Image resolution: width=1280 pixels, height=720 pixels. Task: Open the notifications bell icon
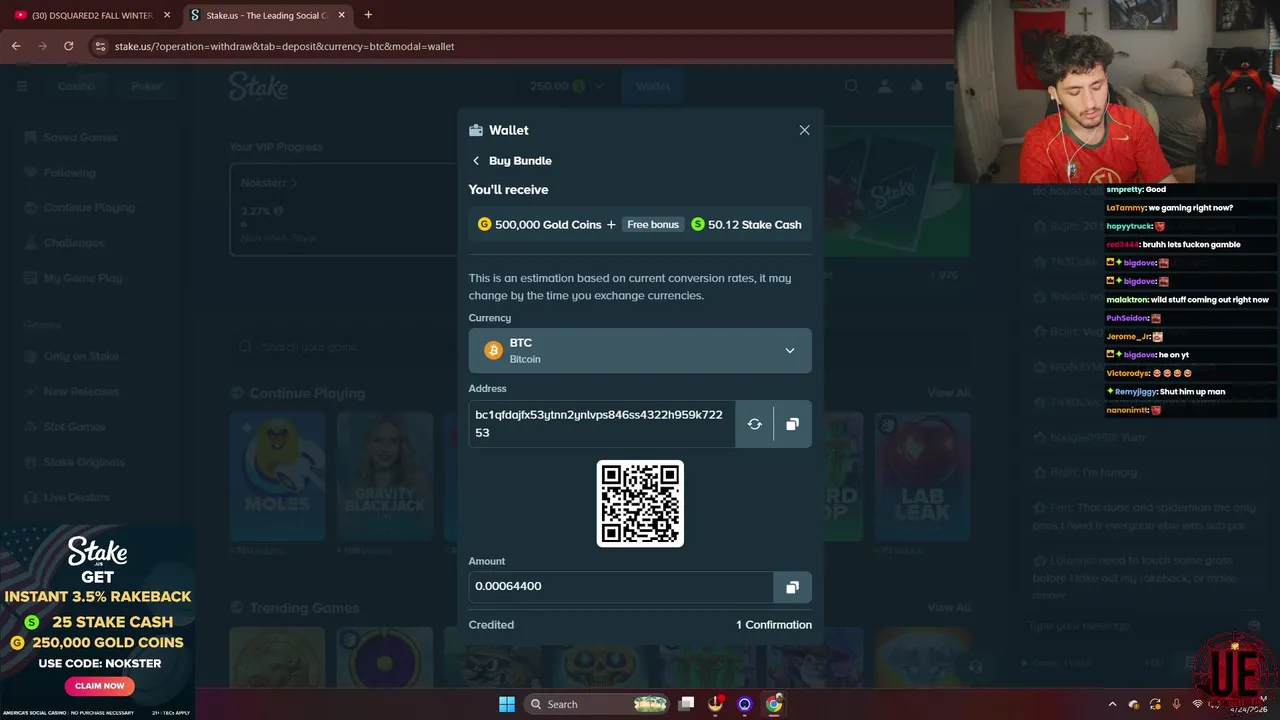point(916,86)
